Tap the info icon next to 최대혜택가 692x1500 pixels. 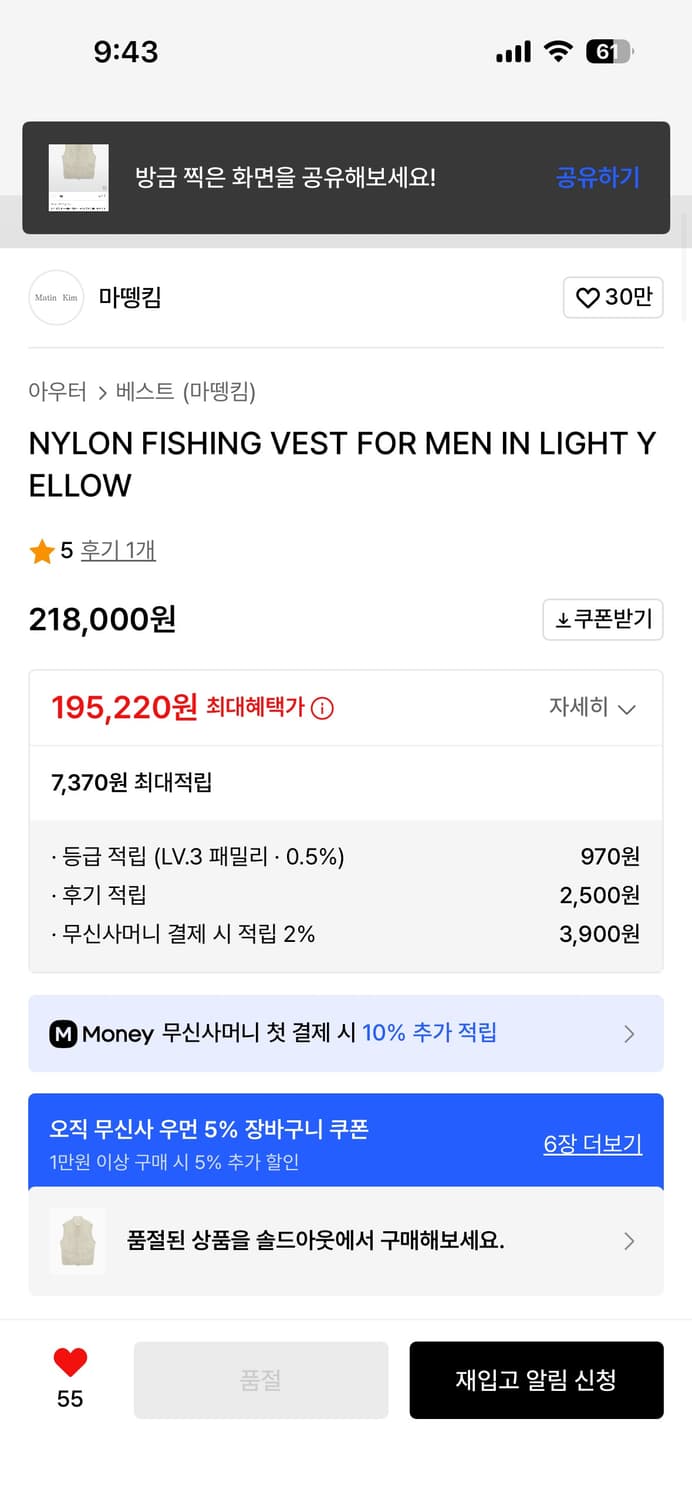click(x=320, y=707)
